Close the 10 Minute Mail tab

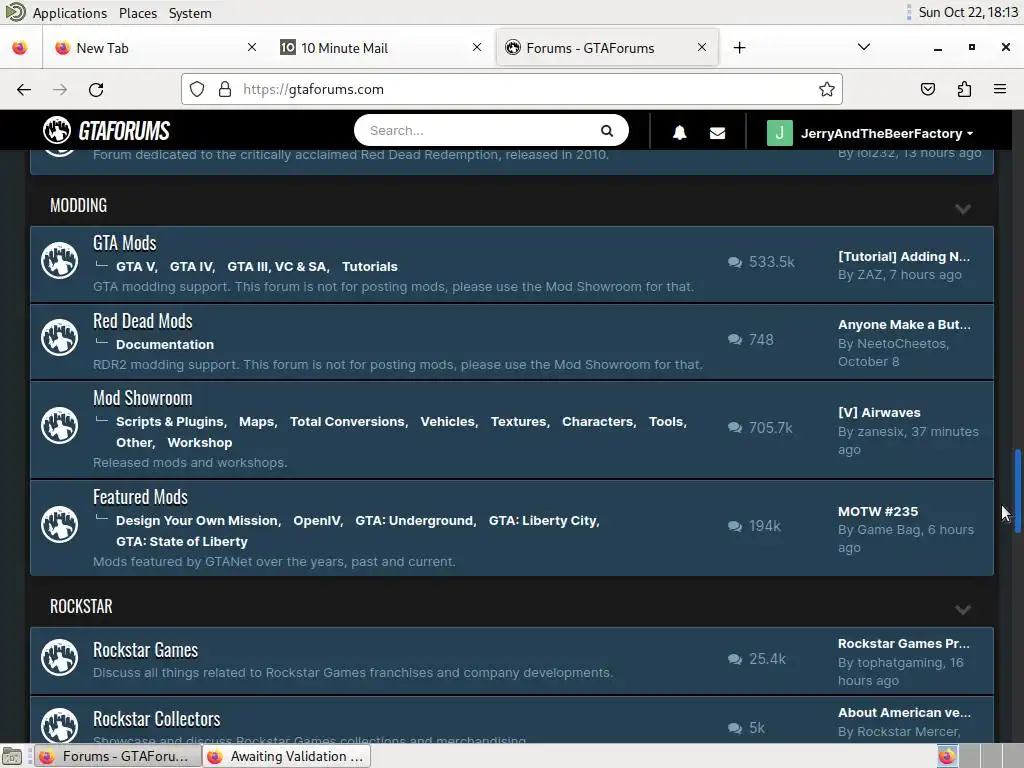click(477, 47)
